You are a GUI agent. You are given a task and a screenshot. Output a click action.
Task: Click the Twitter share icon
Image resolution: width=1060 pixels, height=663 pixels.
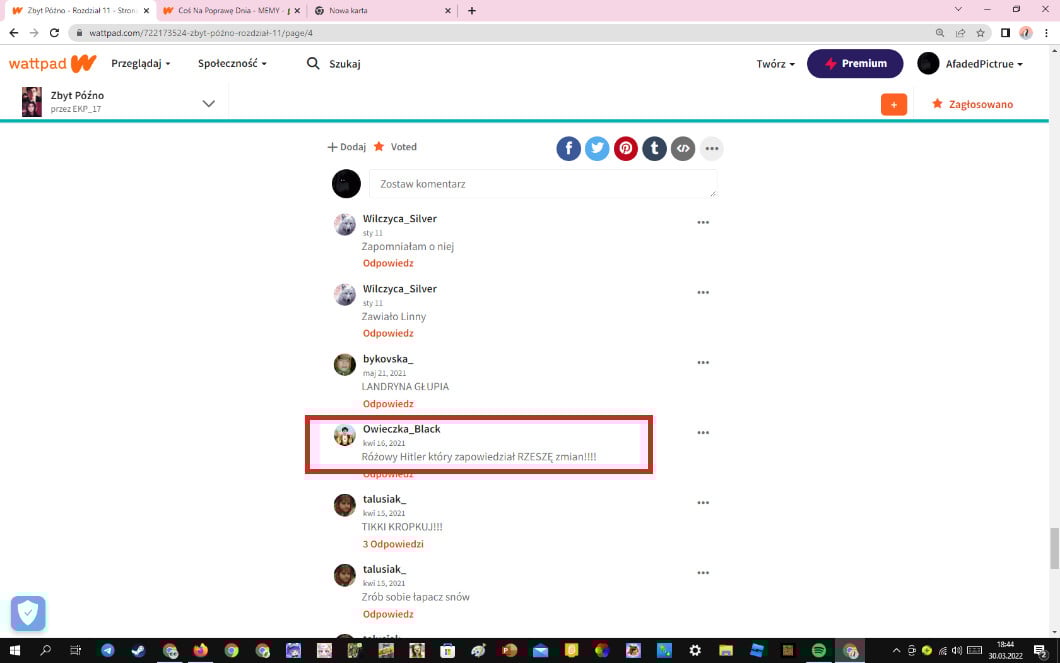click(x=597, y=149)
